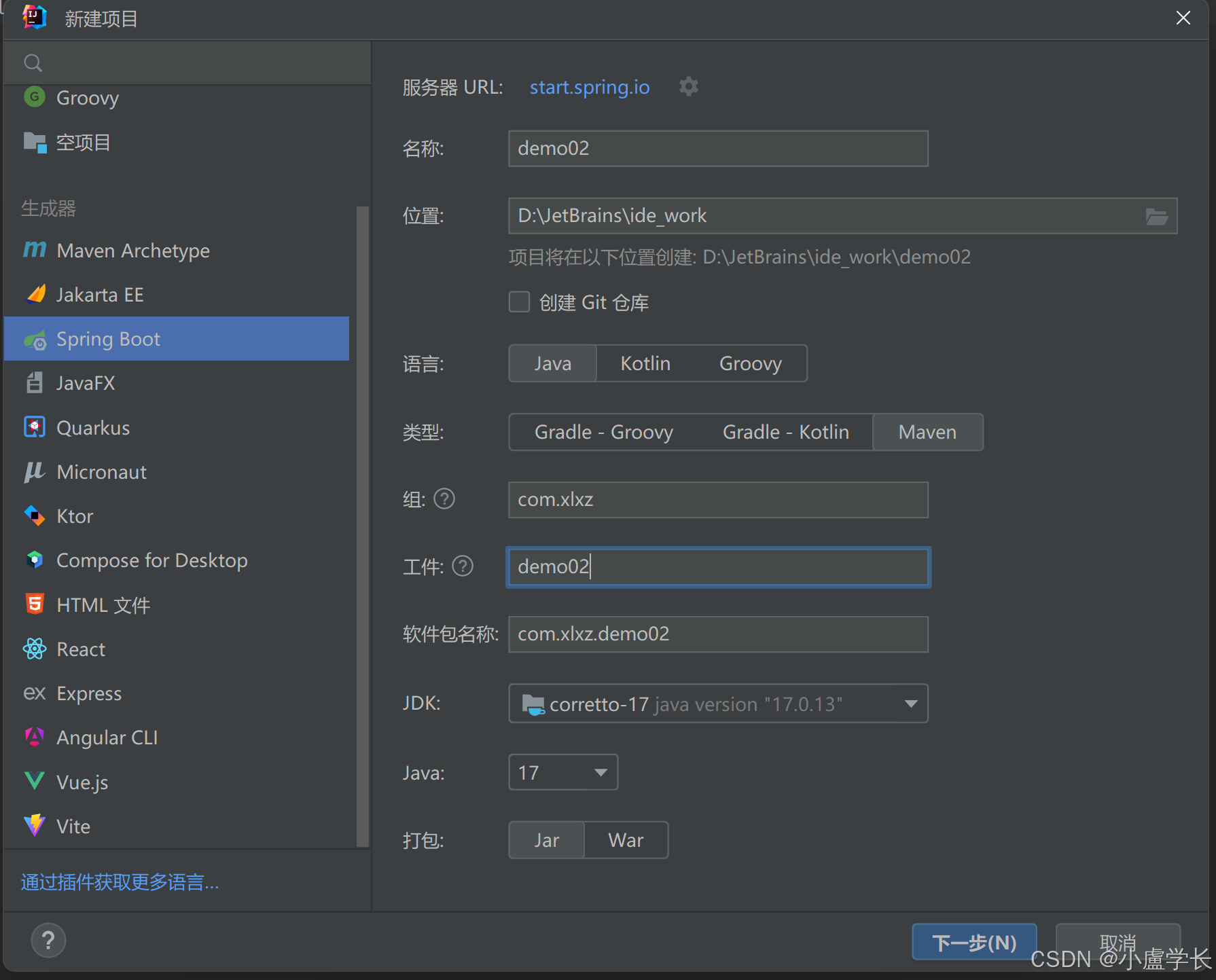Select Maven Archetype in generator list

pos(177,251)
